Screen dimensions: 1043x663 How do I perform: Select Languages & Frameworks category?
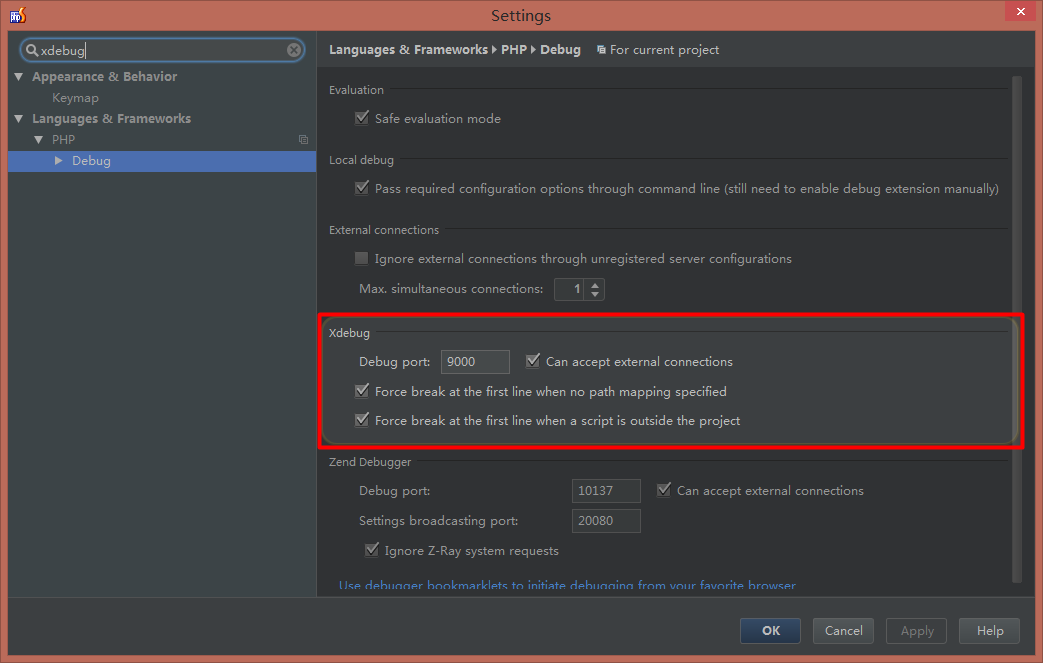pos(111,118)
